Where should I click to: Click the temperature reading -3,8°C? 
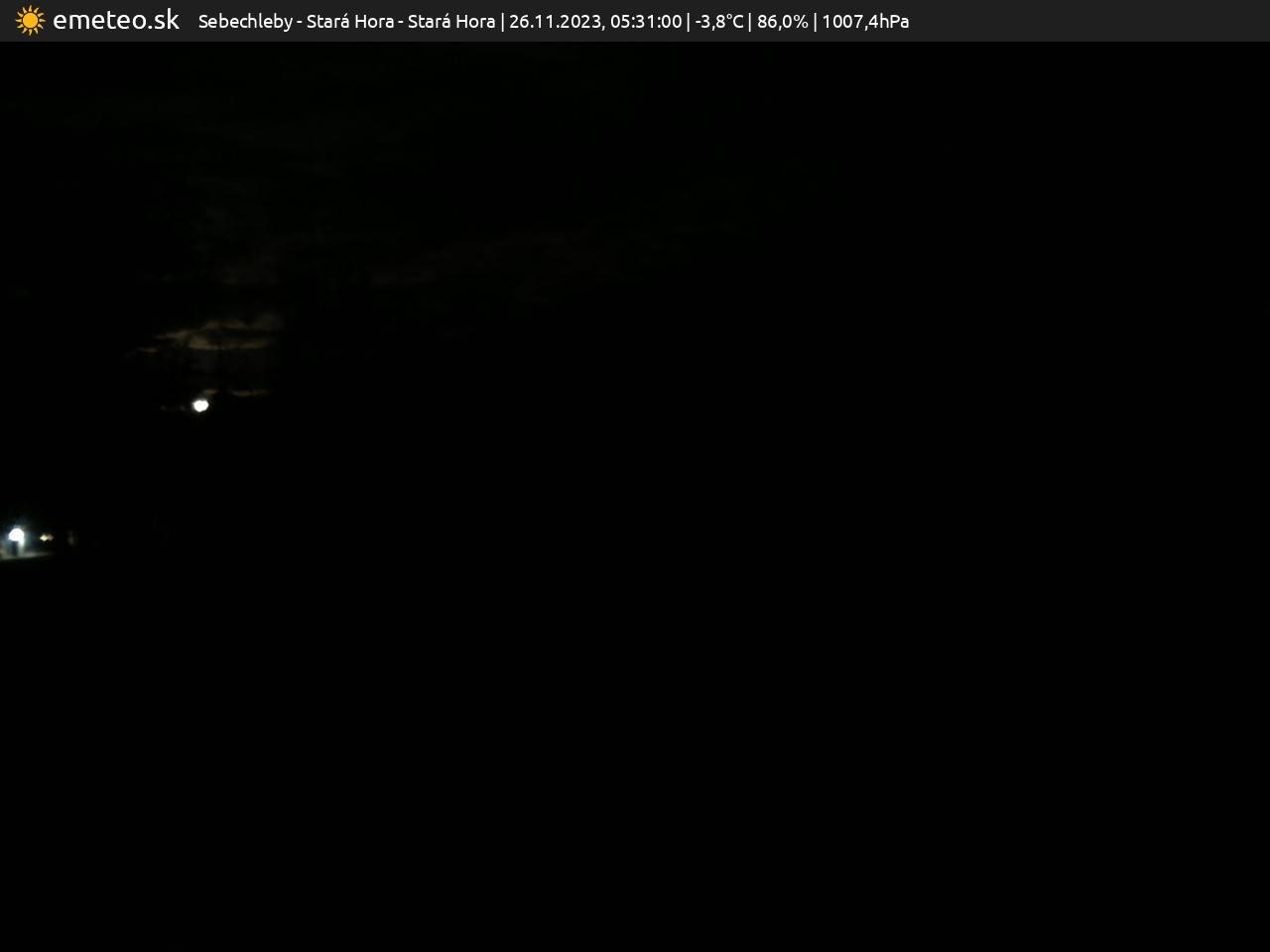click(718, 22)
